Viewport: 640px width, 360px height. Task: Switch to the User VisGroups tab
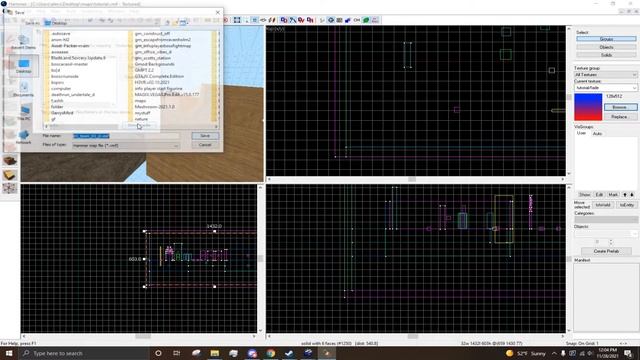click(581, 133)
